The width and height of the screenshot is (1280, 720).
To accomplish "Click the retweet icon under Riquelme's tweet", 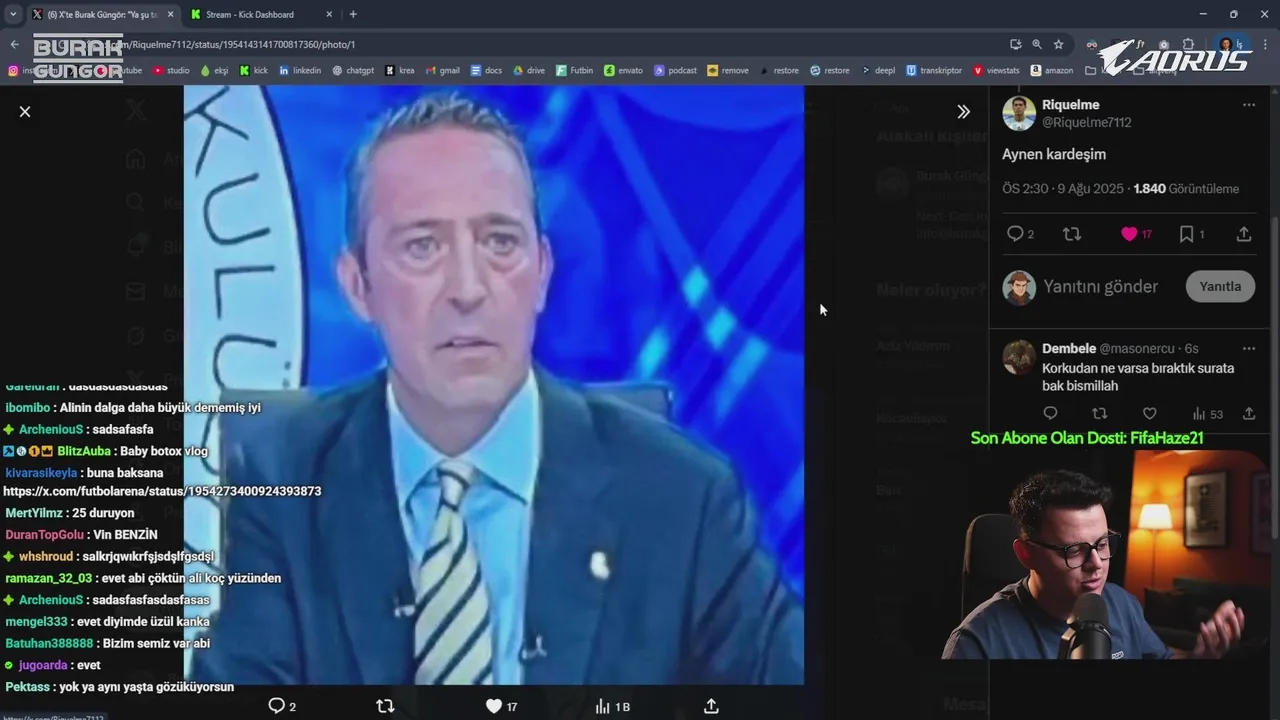I will (x=1072, y=234).
